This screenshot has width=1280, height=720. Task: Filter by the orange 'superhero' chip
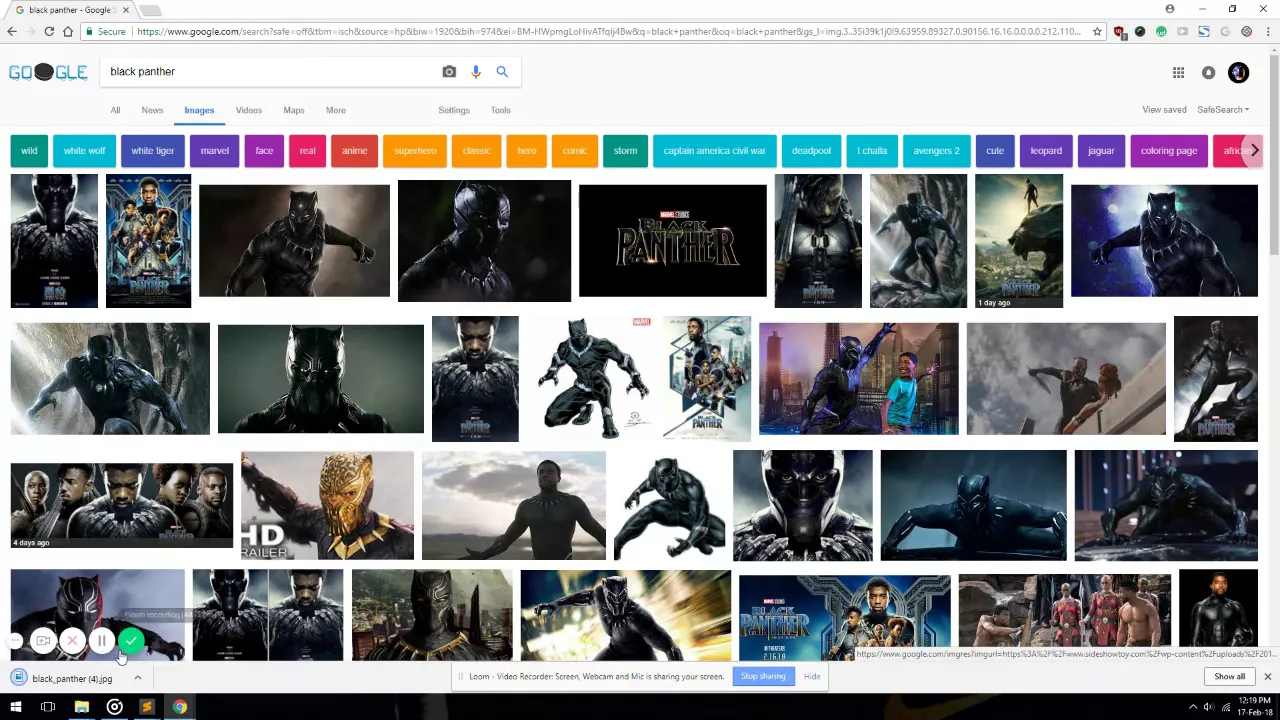[415, 151]
